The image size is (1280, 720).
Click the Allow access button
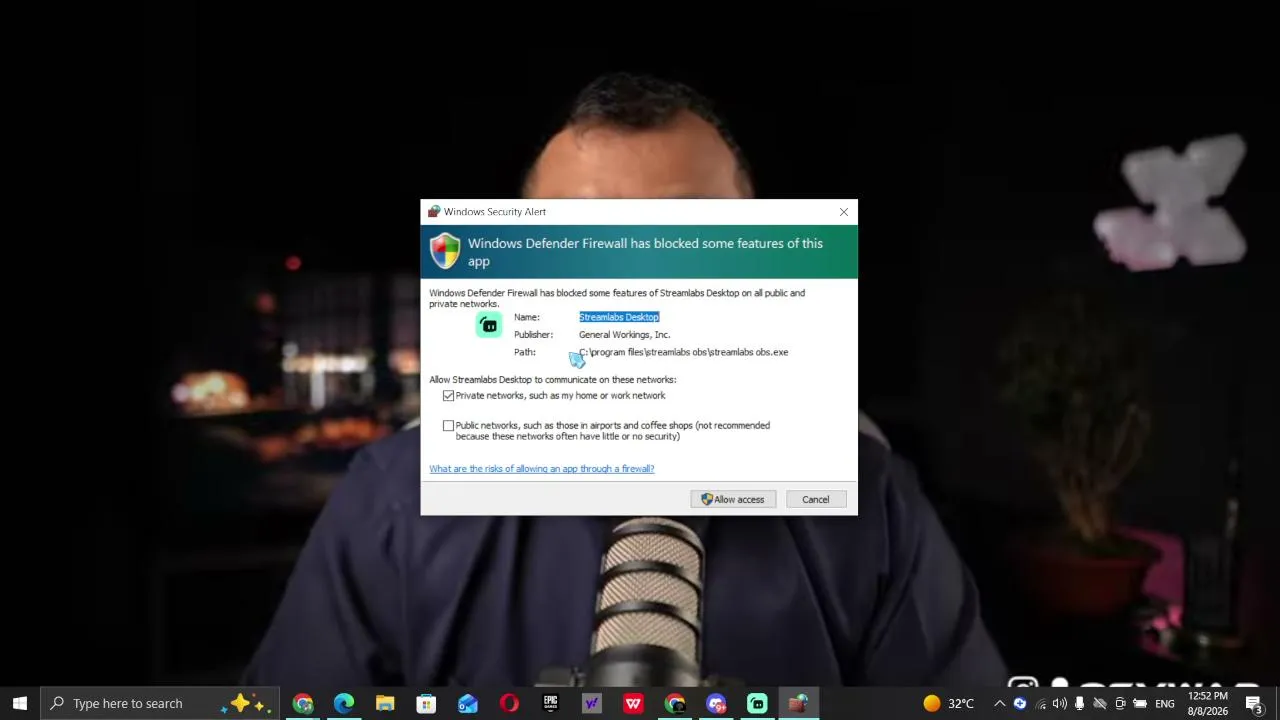click(733, 499)
